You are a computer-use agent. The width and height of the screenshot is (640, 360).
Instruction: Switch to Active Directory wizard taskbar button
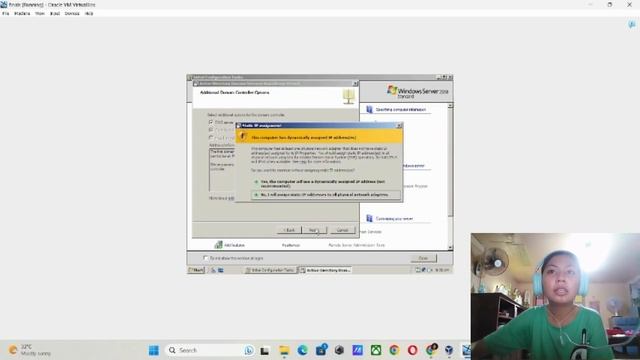[x=325, y=270]
